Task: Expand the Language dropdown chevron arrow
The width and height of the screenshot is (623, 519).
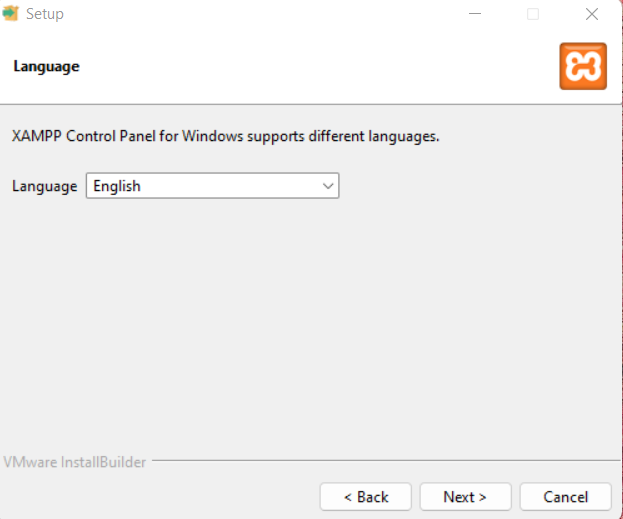Action: (328, 186)
